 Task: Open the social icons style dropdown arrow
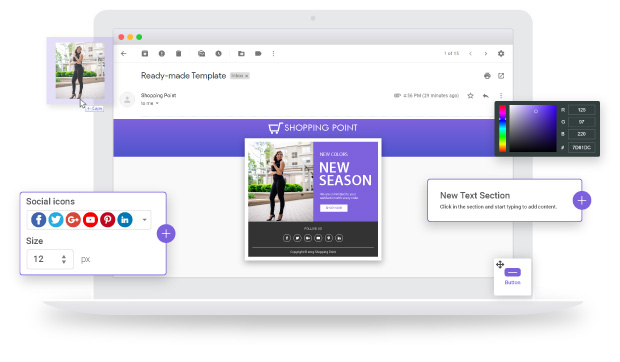[144, 220]
